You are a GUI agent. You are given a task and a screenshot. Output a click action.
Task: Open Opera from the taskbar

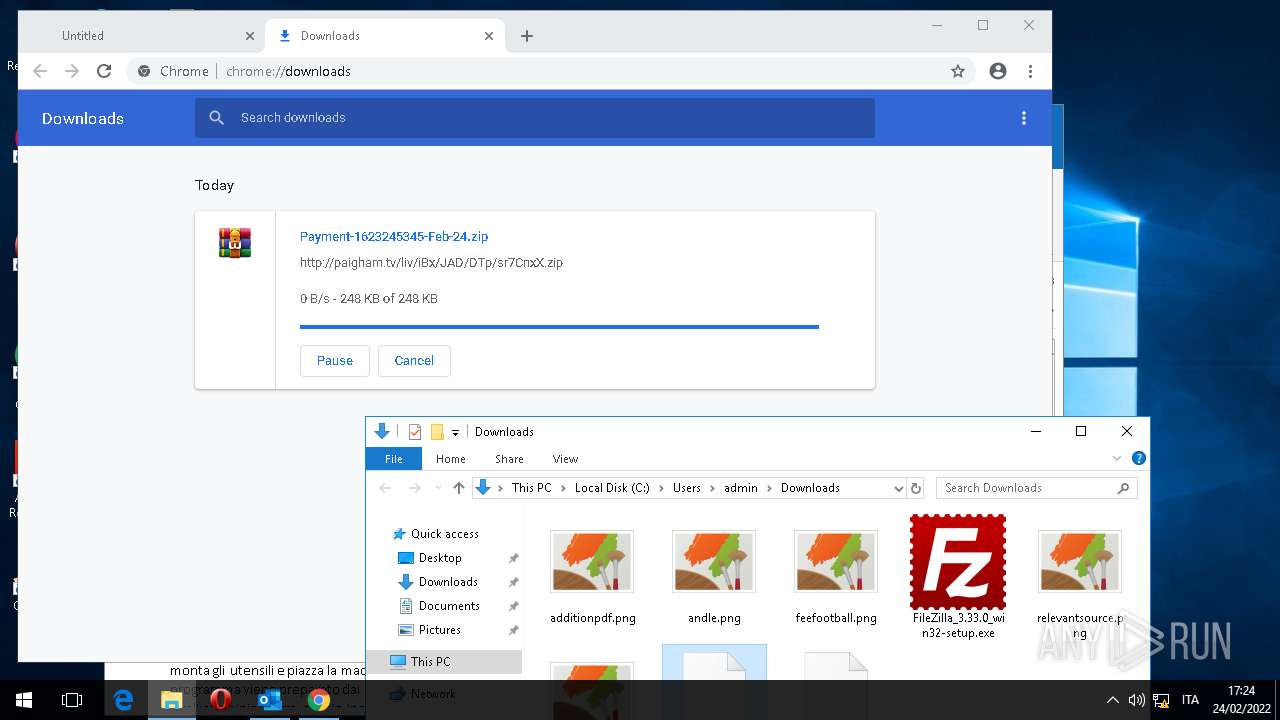pos(221,700)
